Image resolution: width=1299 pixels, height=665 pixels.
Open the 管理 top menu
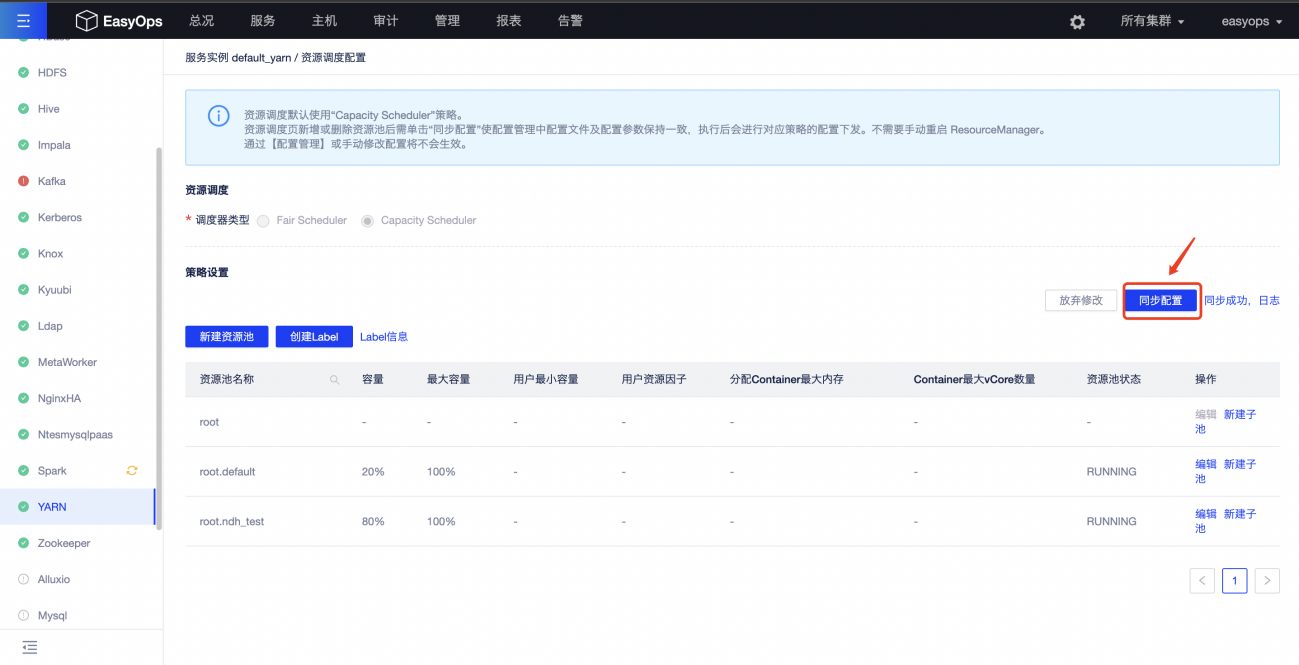pyautogui.click(x=447, y=21)
